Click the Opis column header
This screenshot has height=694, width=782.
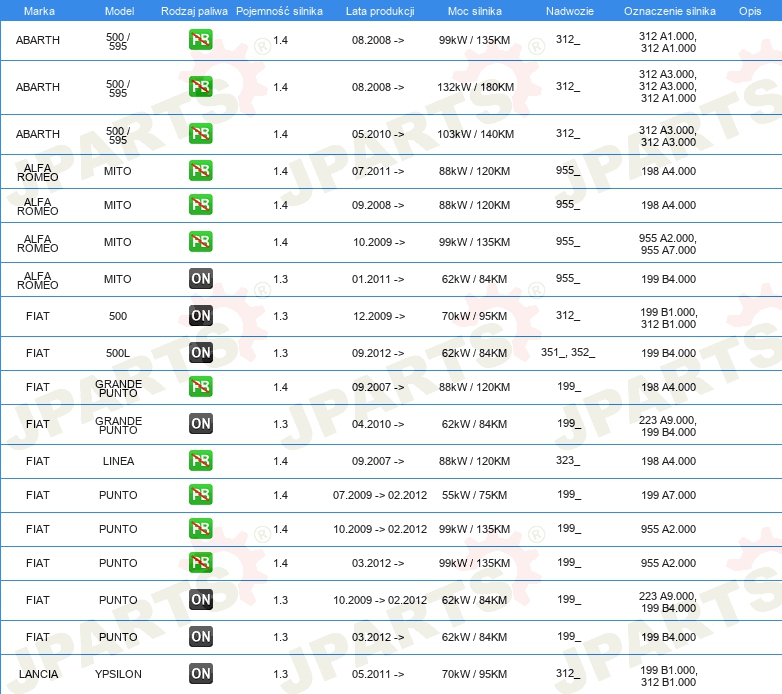point(749,10)
